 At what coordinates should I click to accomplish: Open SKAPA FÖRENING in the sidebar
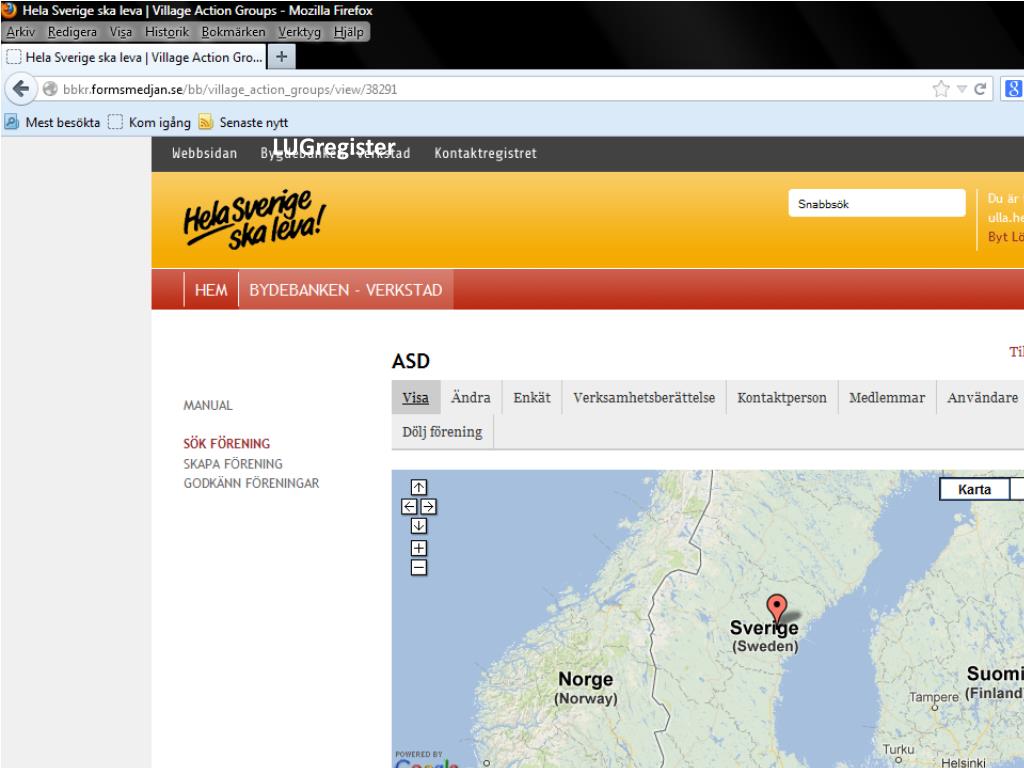click(233, 464)
